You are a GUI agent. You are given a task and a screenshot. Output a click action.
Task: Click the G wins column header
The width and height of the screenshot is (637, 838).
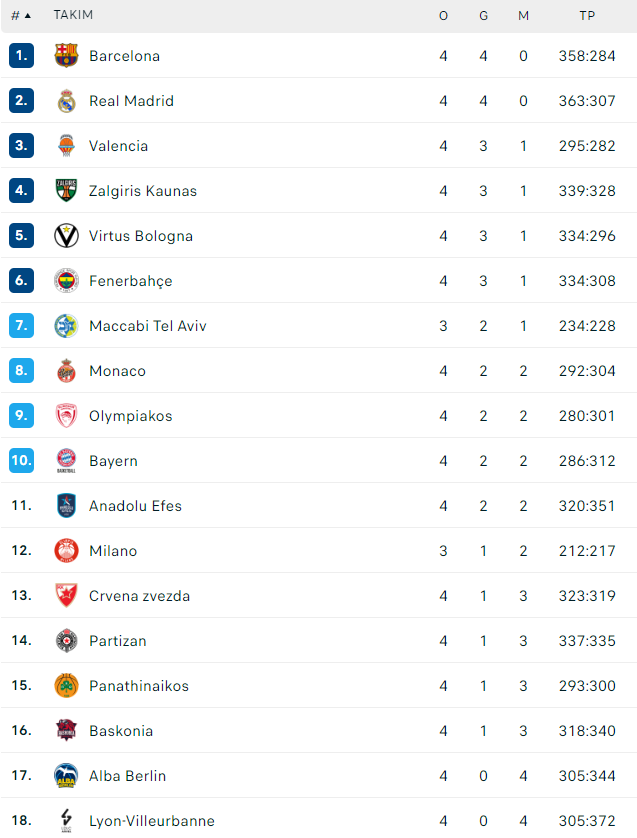pos(484,15)
